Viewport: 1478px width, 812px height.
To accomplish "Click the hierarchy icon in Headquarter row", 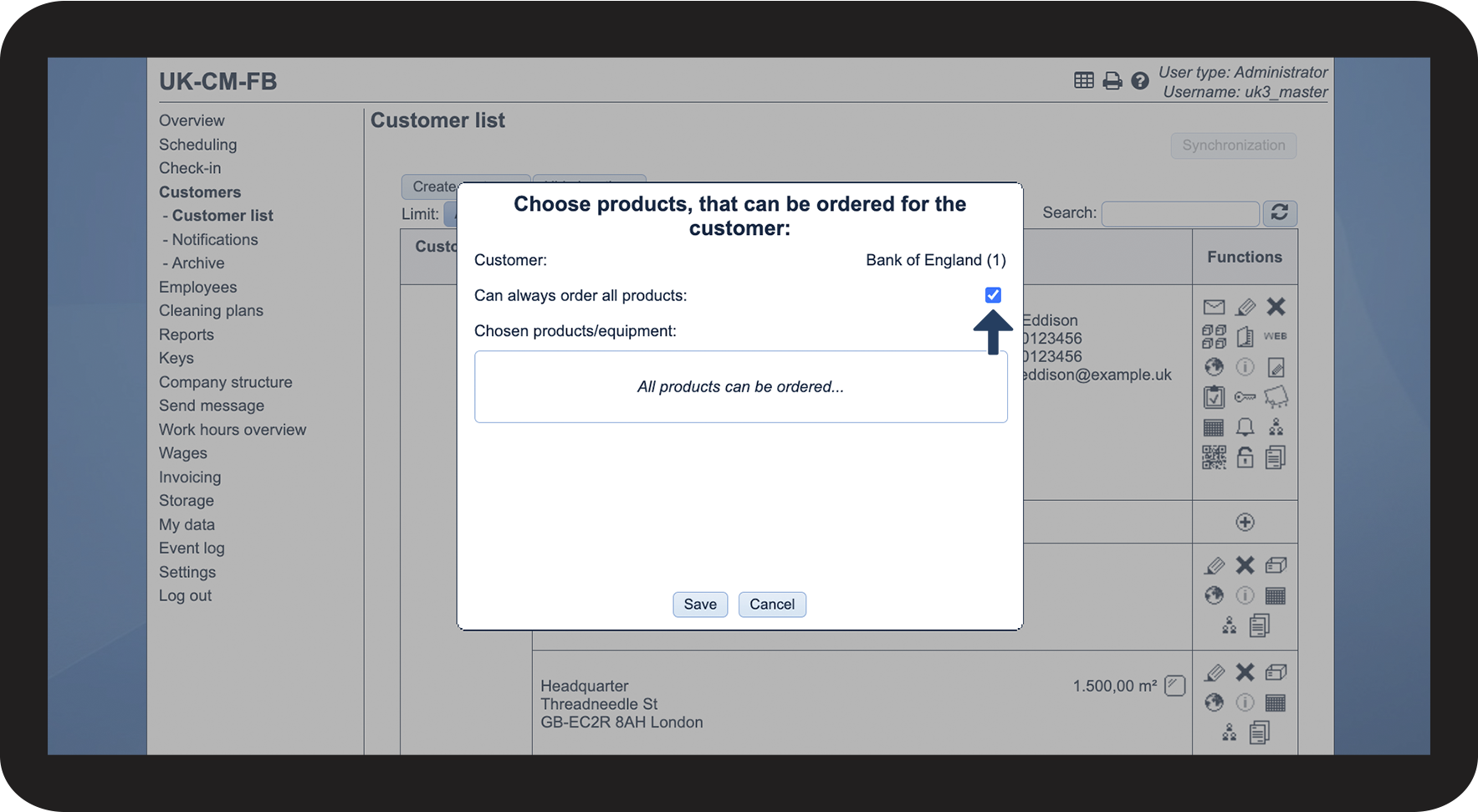I will [1230, 733].
